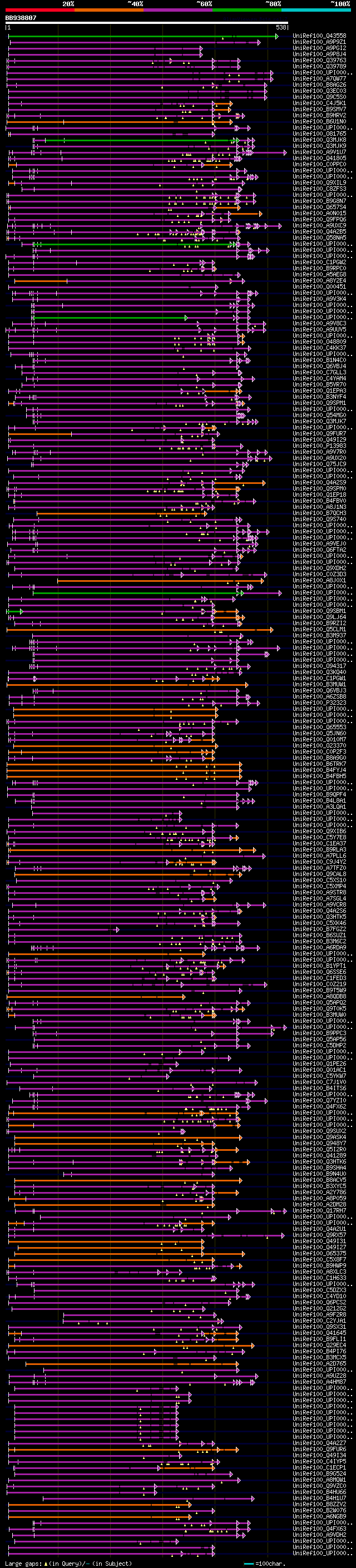Image resolution: width=356 pixels, height=1568 pixels.
Task: Open the UniRef100_C0Z3D3 hit
Action: [x=319, y=575]
